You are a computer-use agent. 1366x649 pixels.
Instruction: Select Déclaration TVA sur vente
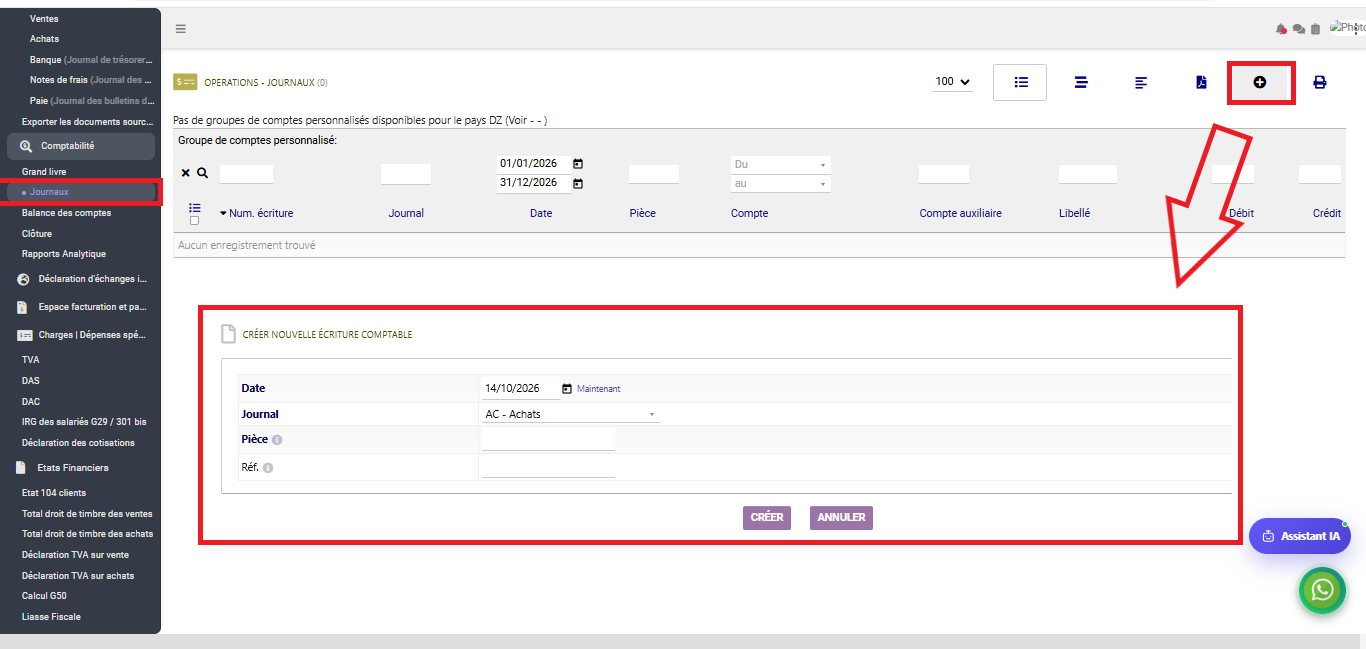click(75, 555)
